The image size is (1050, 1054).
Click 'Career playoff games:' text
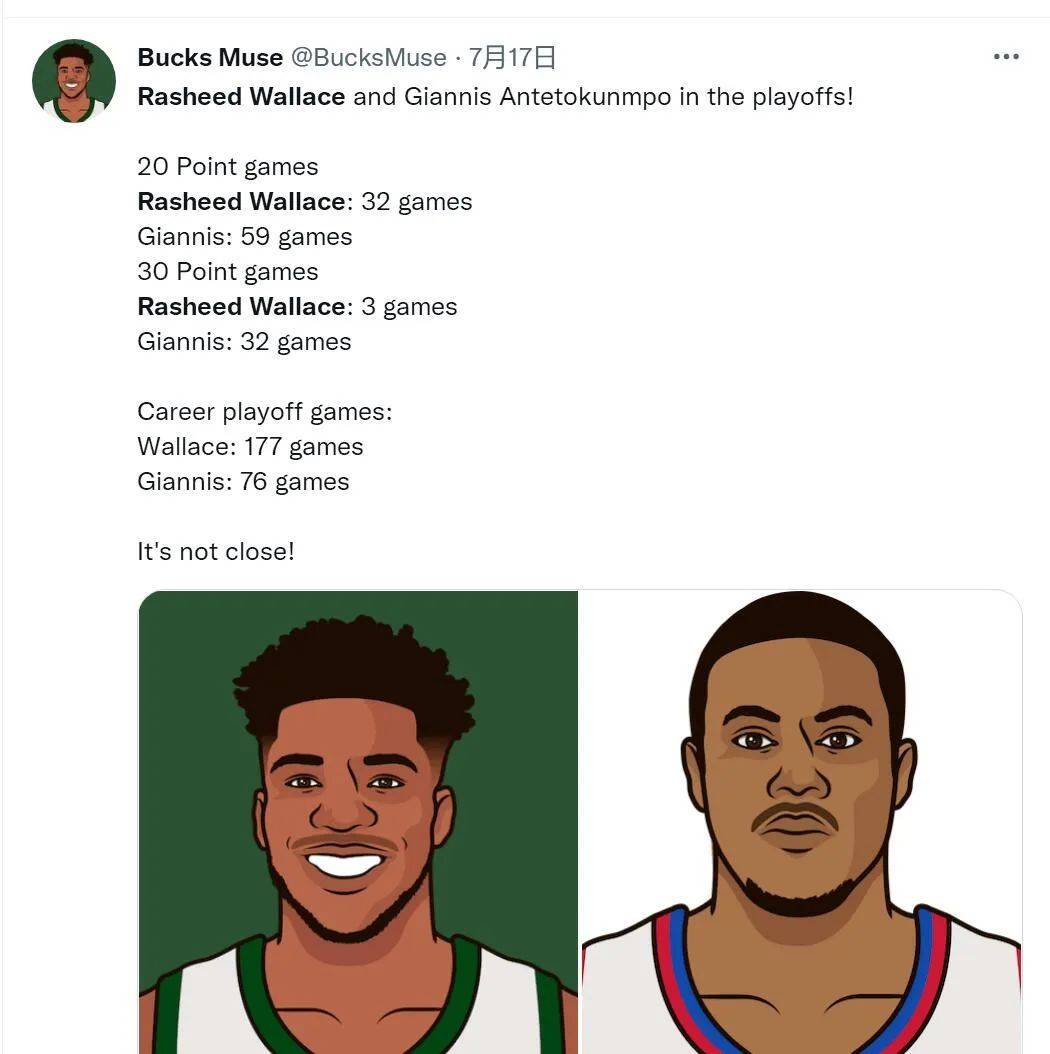[x=265, y=411]
